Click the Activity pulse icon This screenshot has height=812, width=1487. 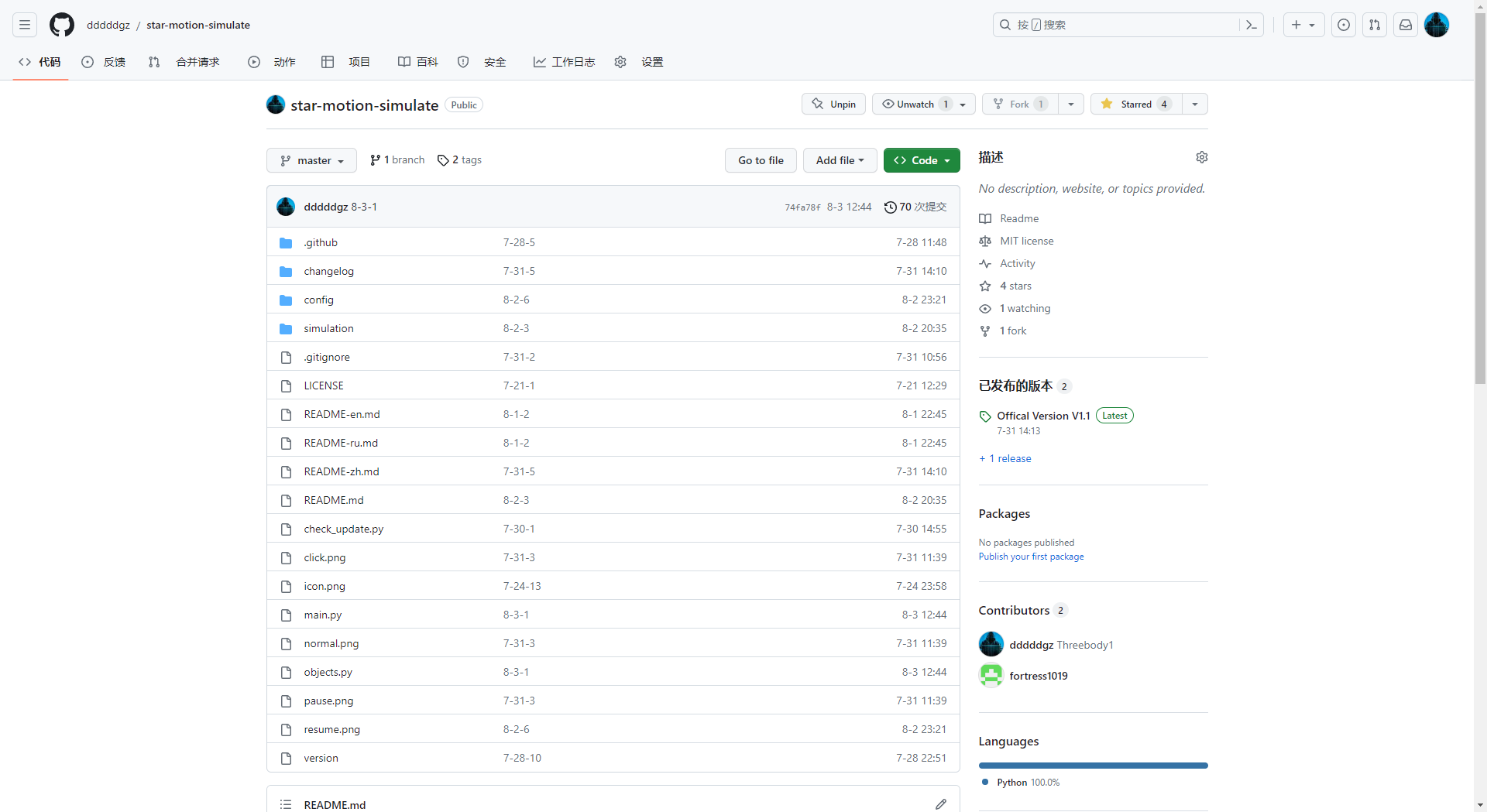[985, 263]
